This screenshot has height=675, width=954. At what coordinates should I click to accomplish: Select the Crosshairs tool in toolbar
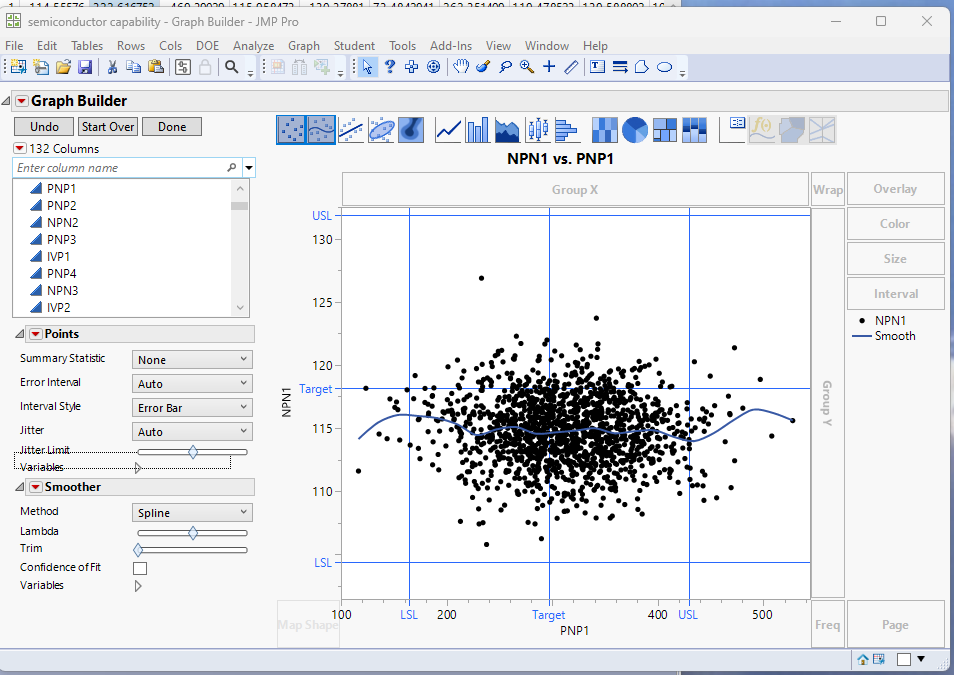pos(549,67)
